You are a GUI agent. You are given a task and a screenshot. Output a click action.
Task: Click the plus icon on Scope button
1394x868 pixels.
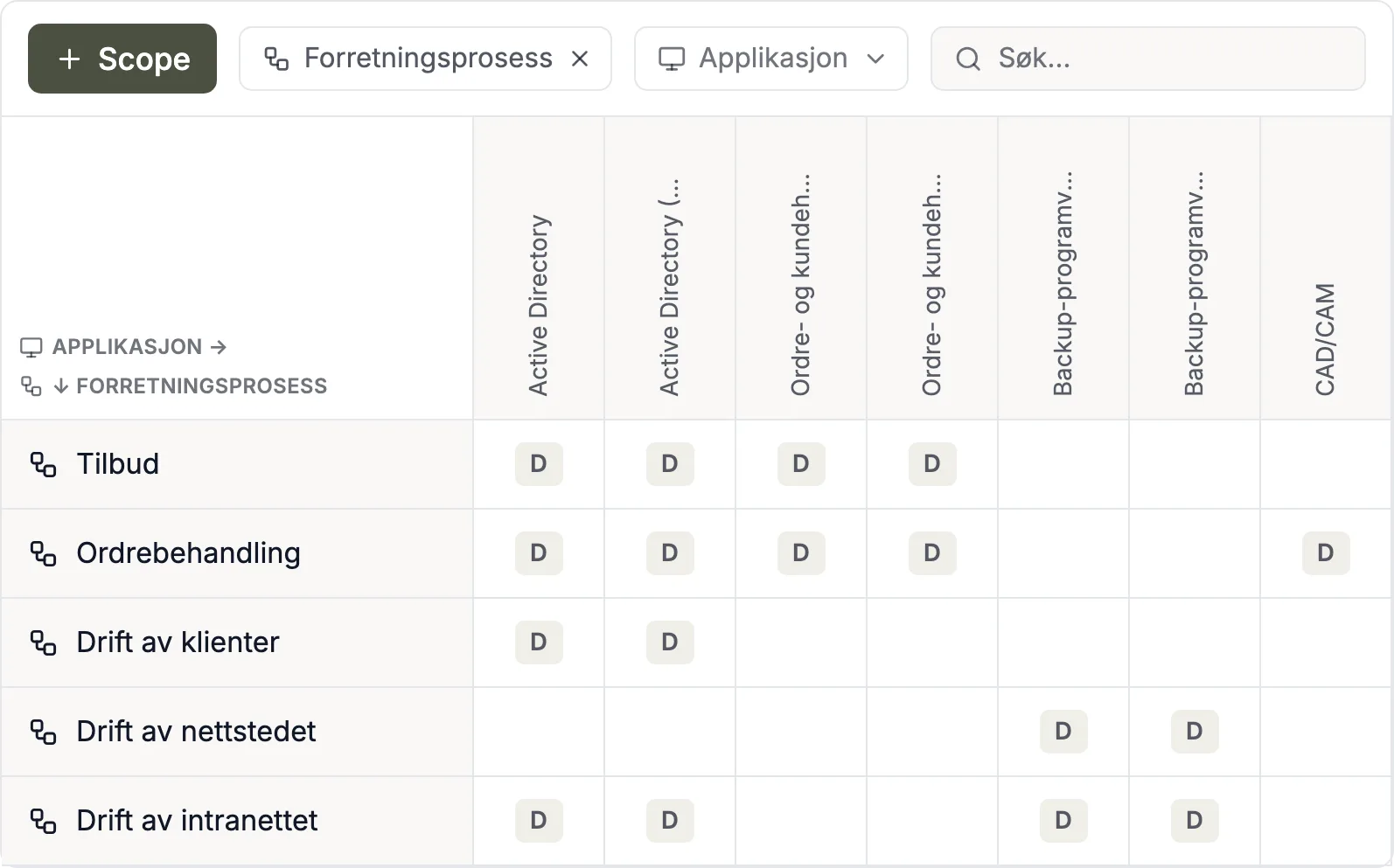[x=69, y=59]
